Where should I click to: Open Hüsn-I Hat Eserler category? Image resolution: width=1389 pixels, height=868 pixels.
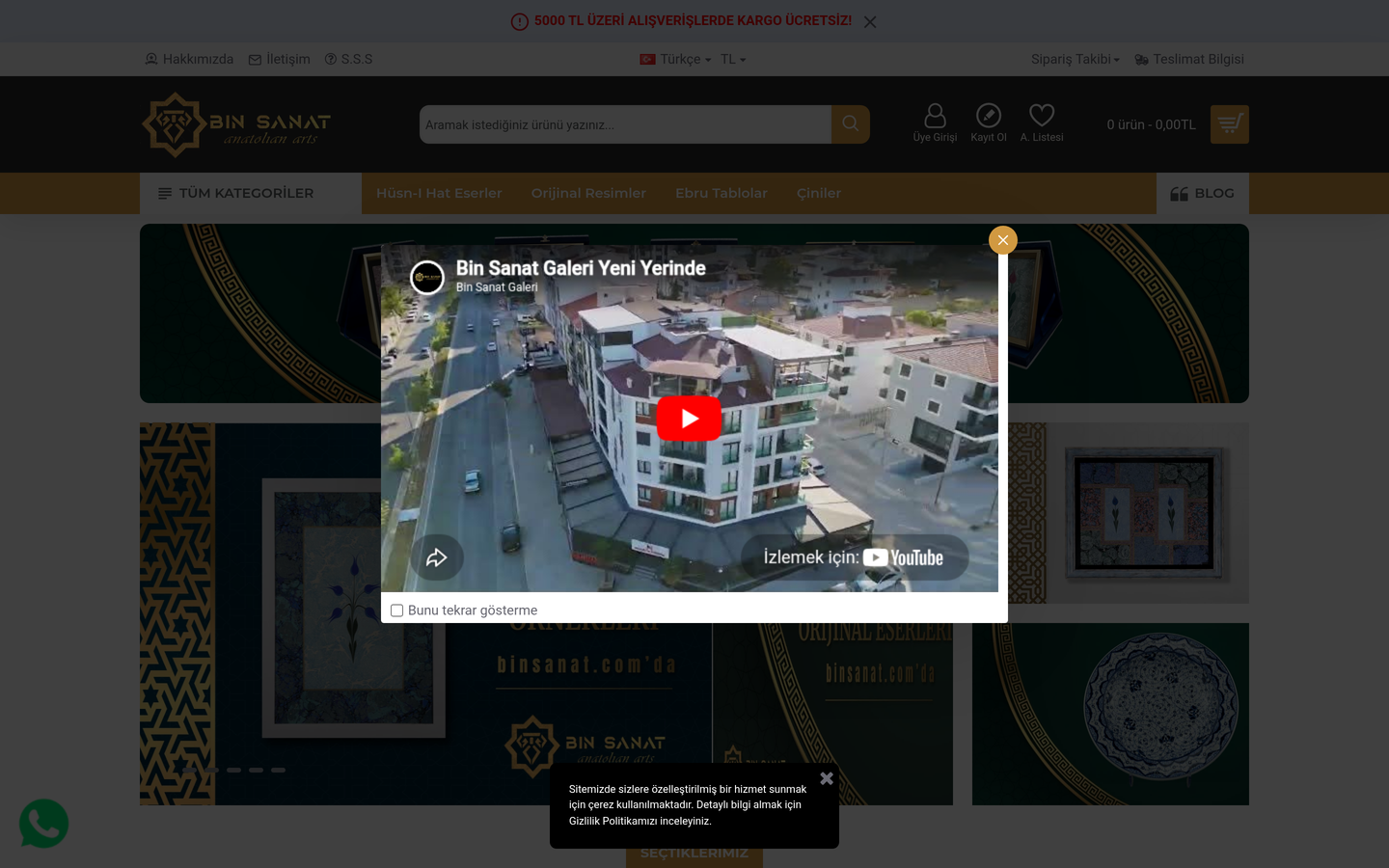(439, 193)
